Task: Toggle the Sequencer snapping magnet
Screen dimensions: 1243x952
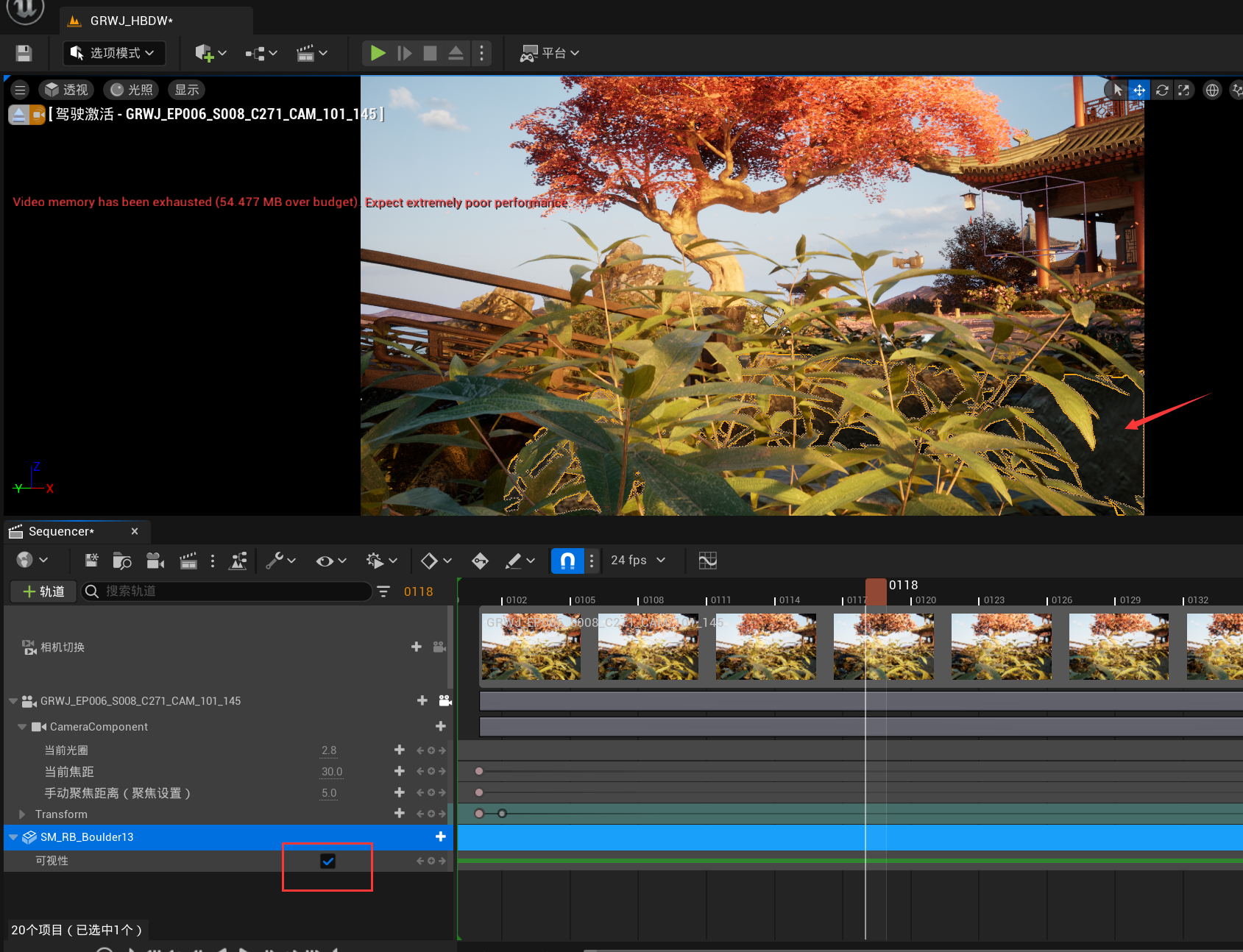Action: [x=567, y=561]
